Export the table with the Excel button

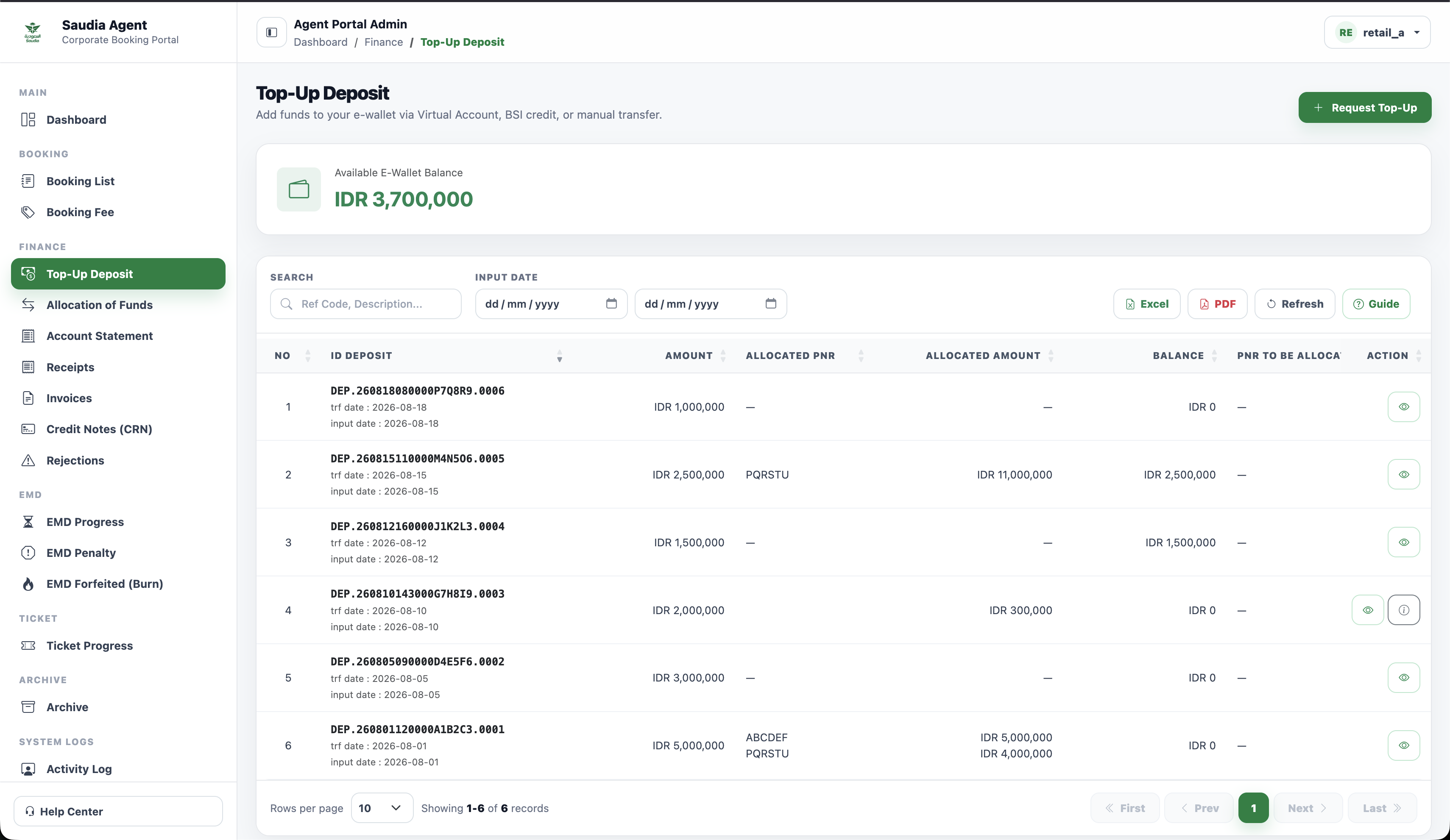tap(1146, 304)
